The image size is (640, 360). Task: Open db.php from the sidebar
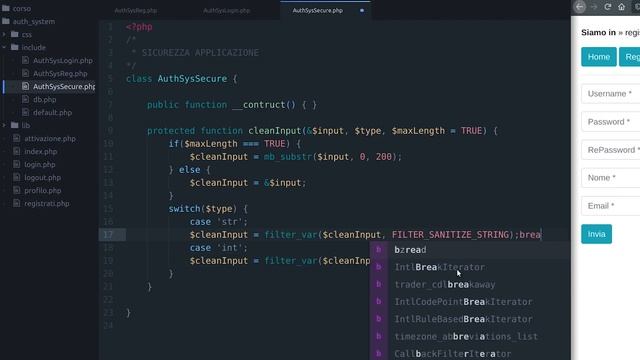click(44, 100)
